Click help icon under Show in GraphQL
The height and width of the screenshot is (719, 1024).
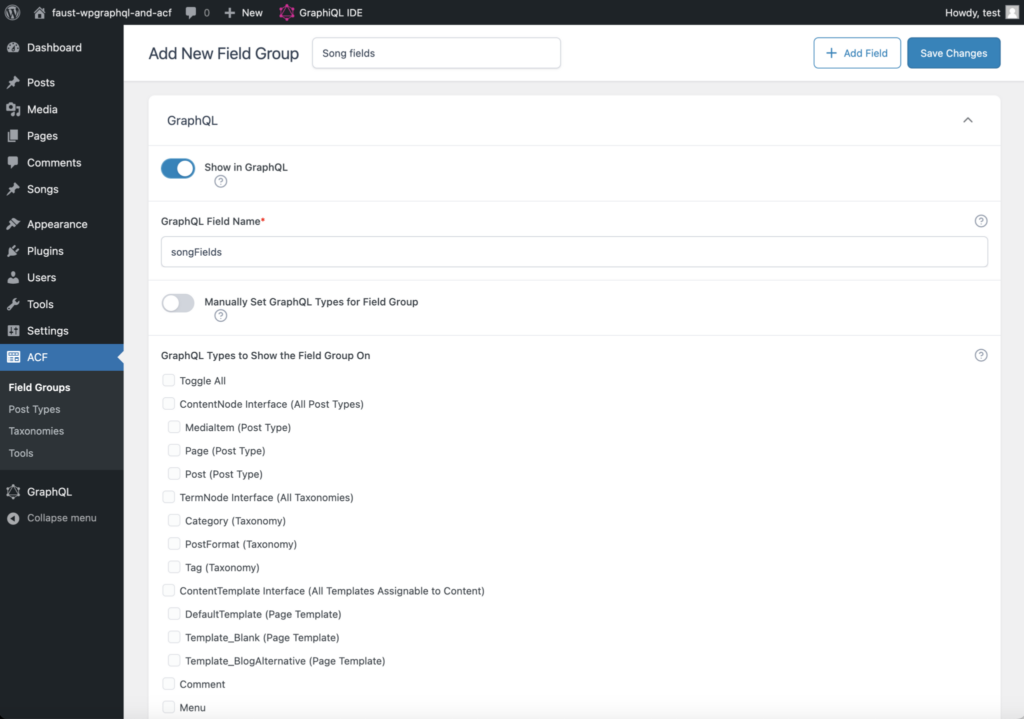(220, 182)
